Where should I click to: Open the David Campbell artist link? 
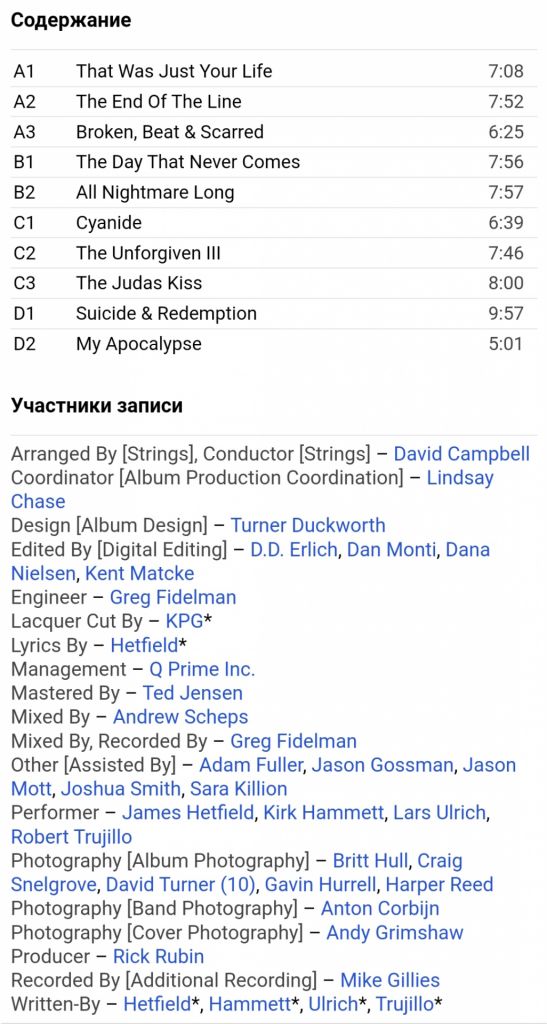[461, 453]
